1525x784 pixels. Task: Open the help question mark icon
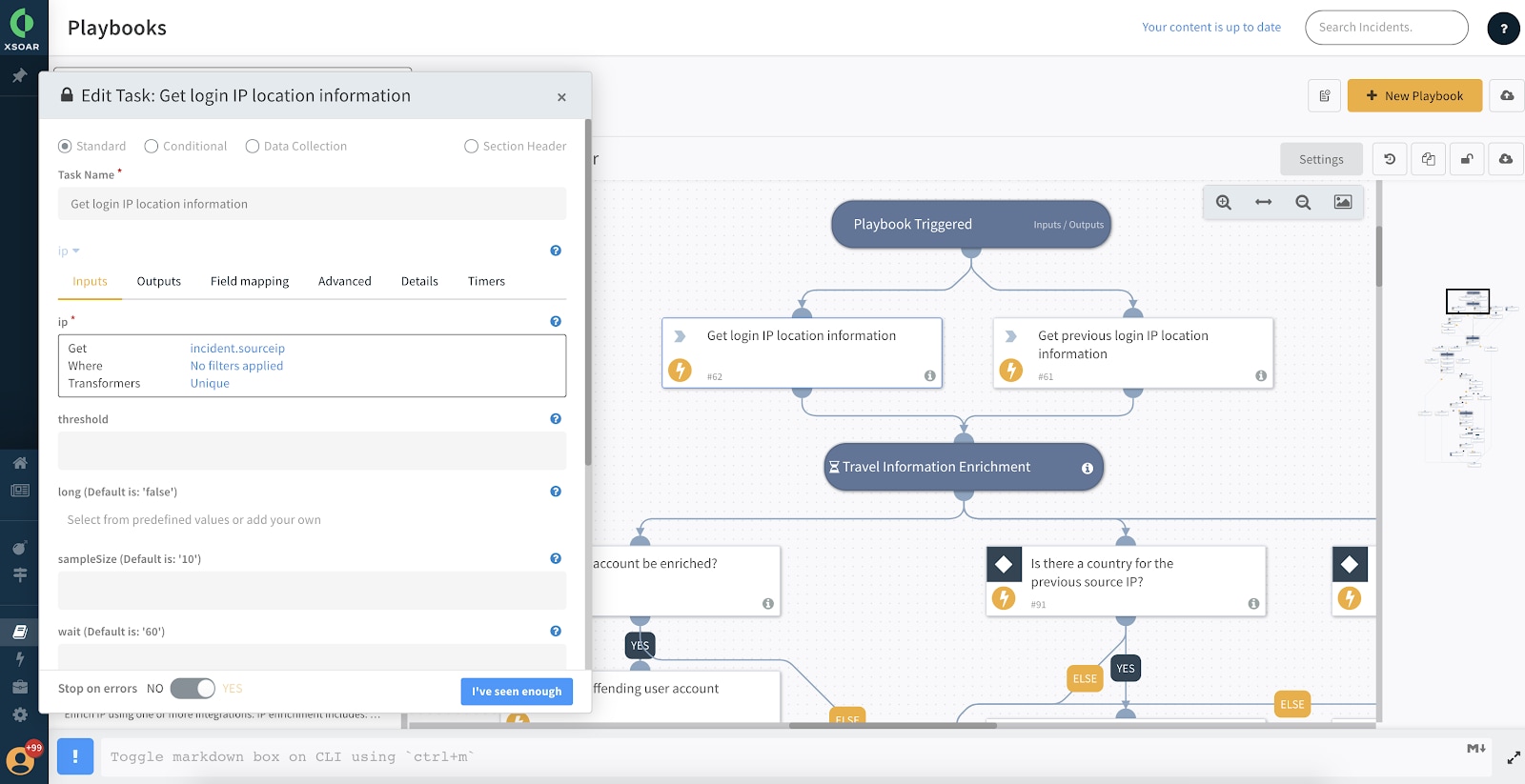[1503, 29]
